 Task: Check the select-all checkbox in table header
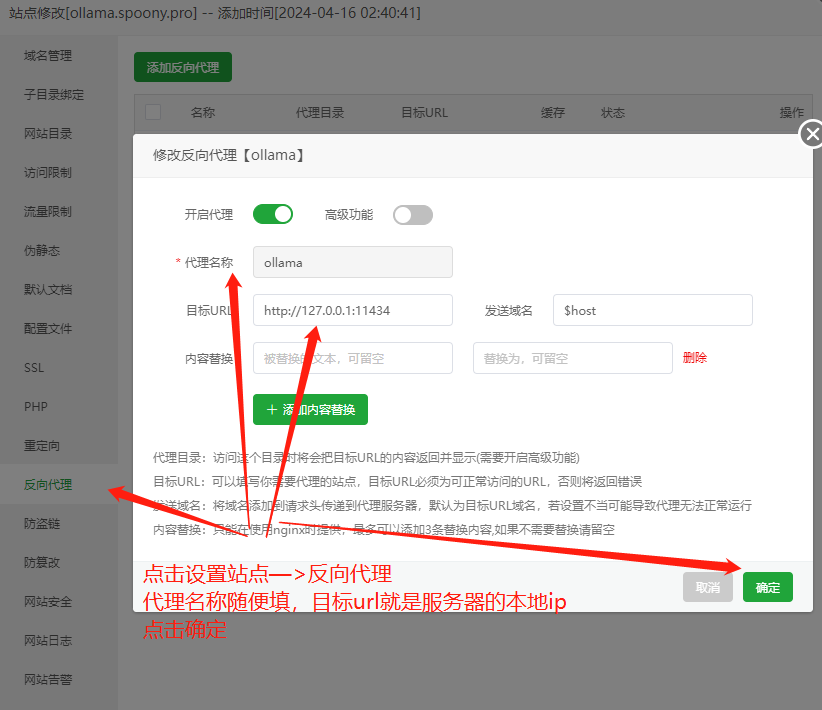pyautogui.click(x=153, y=113)
